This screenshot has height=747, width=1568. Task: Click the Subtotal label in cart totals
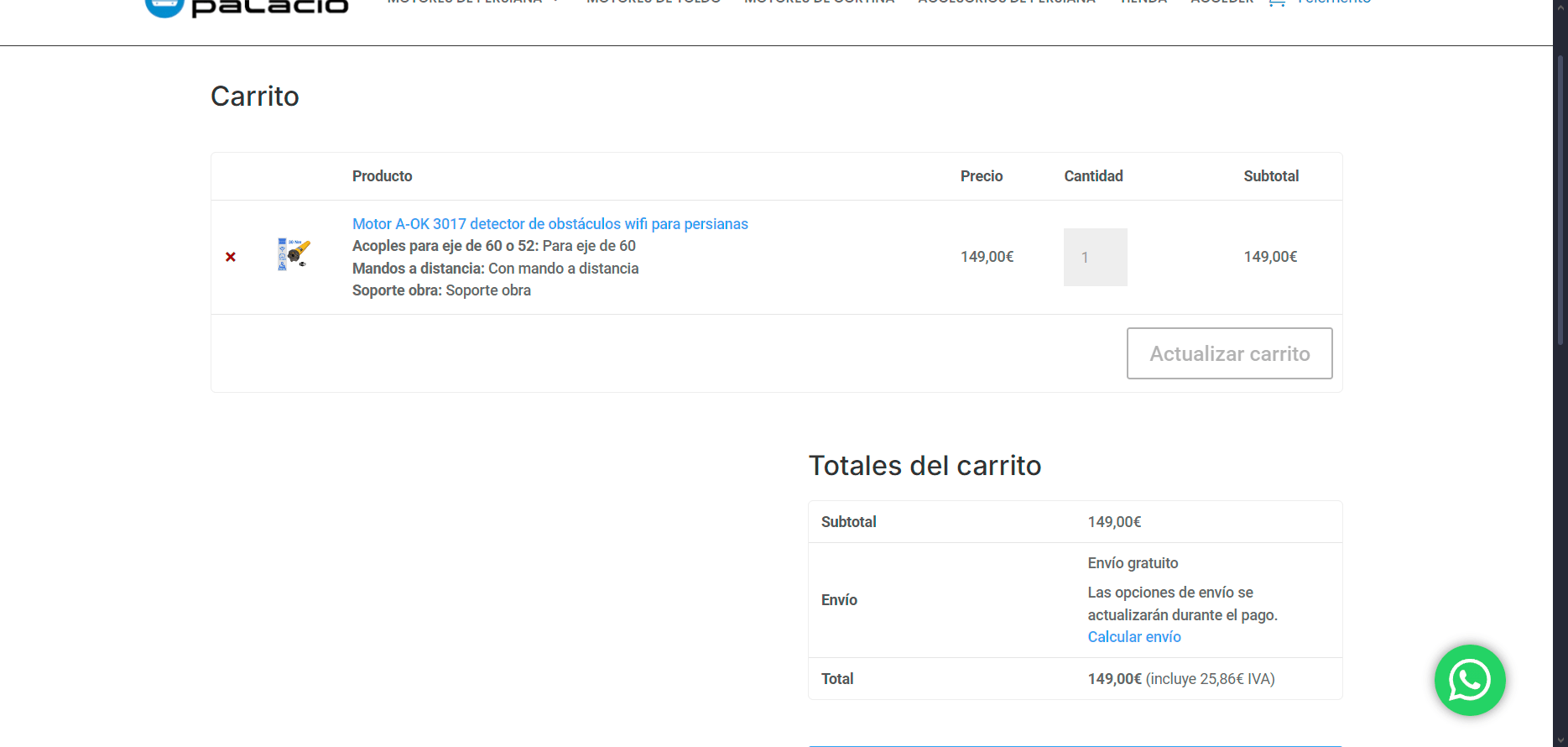tap(849, 522)
